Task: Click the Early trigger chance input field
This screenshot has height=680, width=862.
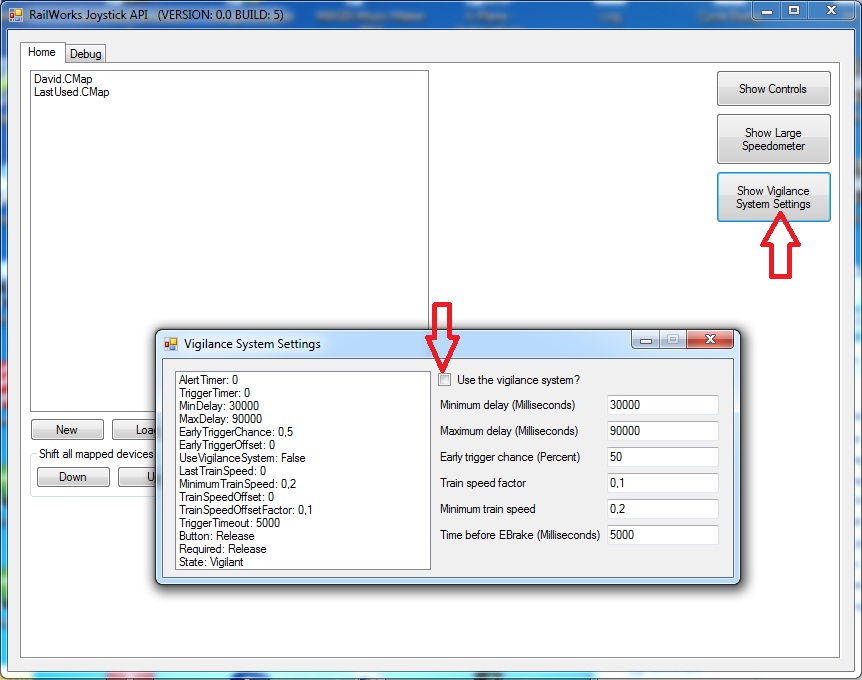Action: (x=662, y=457)
